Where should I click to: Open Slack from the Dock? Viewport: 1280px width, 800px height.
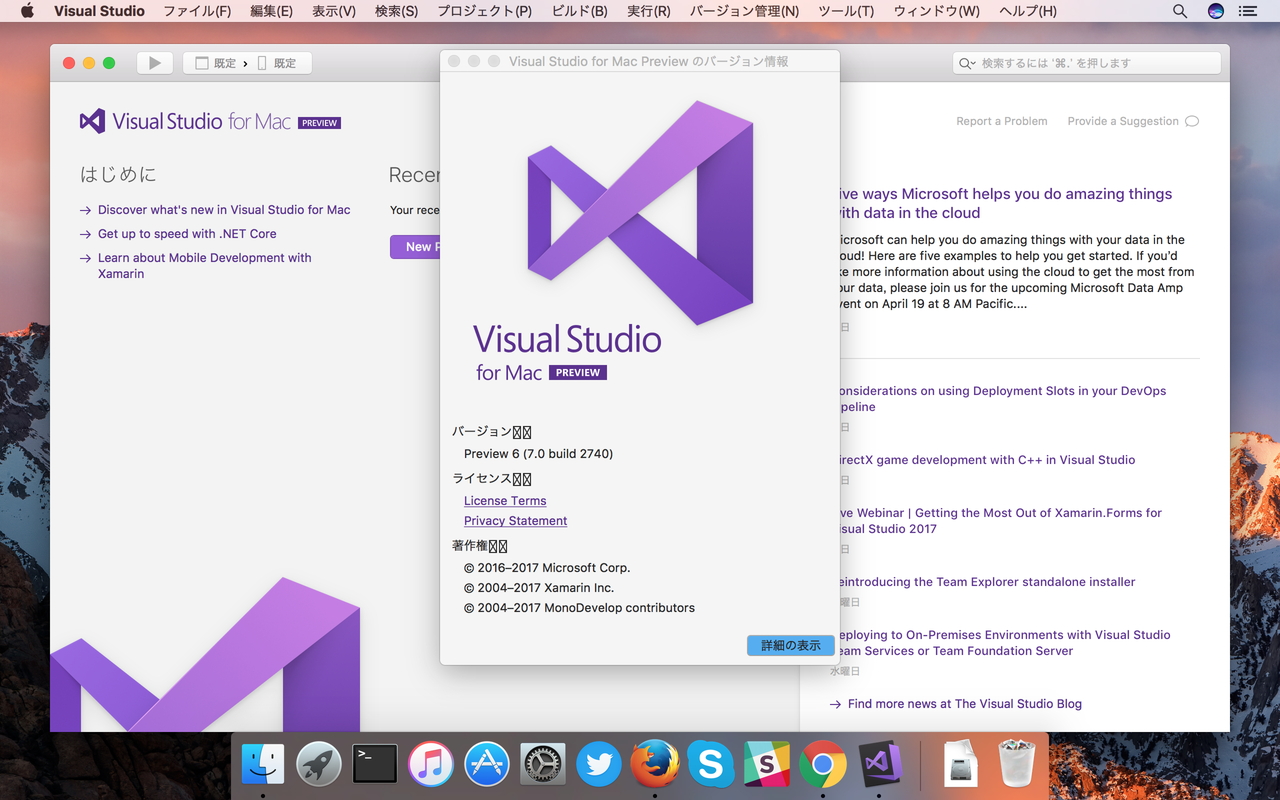point(766,763)
